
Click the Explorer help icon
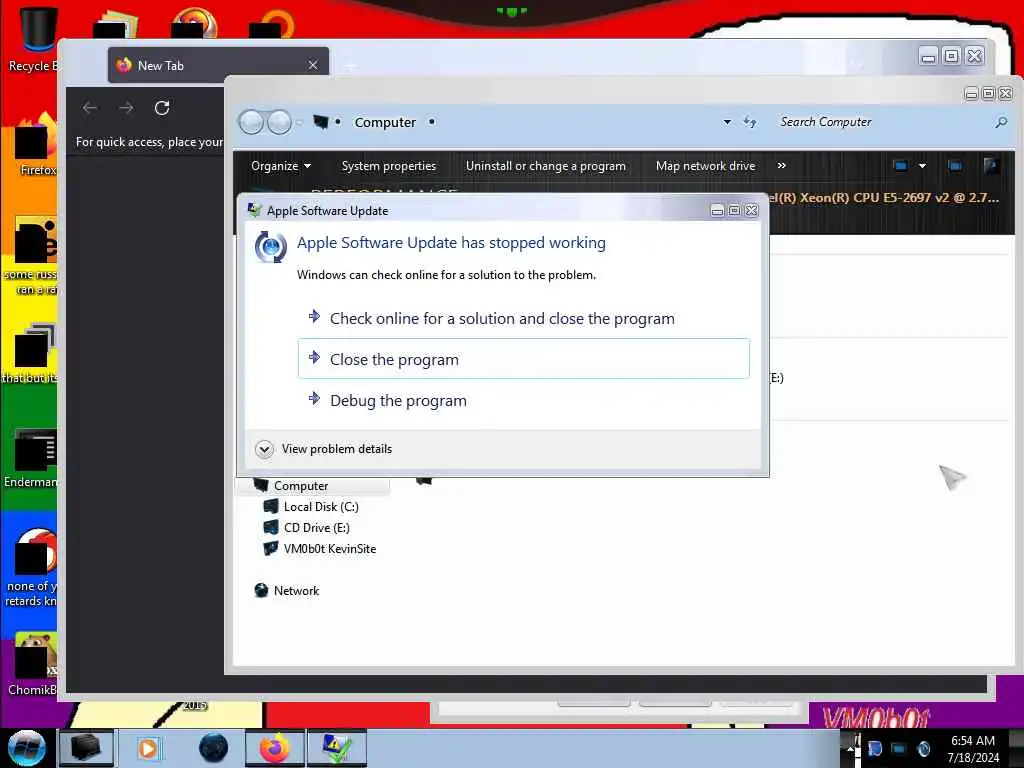pos(991,165)
